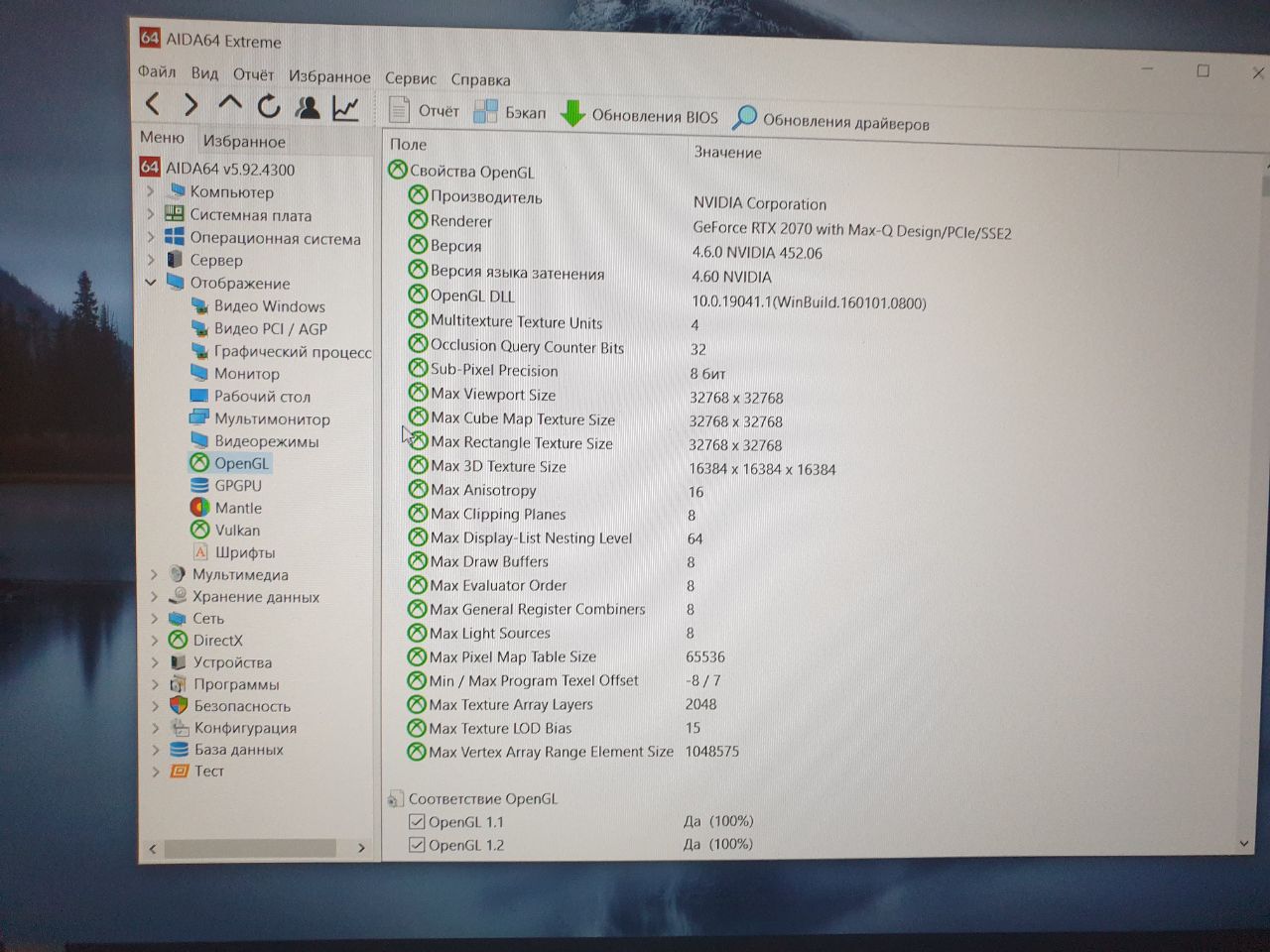Go back with the left arrow toolbar icon
Viewport: 1270px width, 952px height.
tap(153, 103)
